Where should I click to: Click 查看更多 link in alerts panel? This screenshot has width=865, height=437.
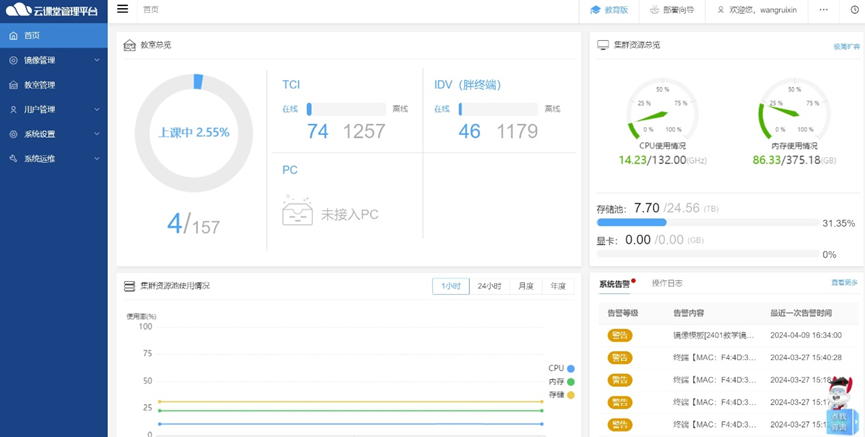[x=844, y=284]
